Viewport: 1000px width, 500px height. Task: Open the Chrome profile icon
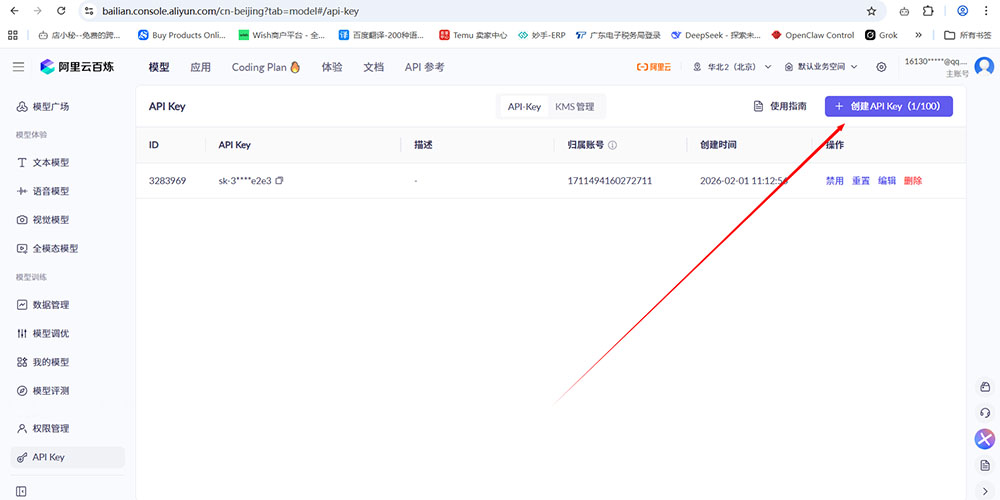coord(963,11)
